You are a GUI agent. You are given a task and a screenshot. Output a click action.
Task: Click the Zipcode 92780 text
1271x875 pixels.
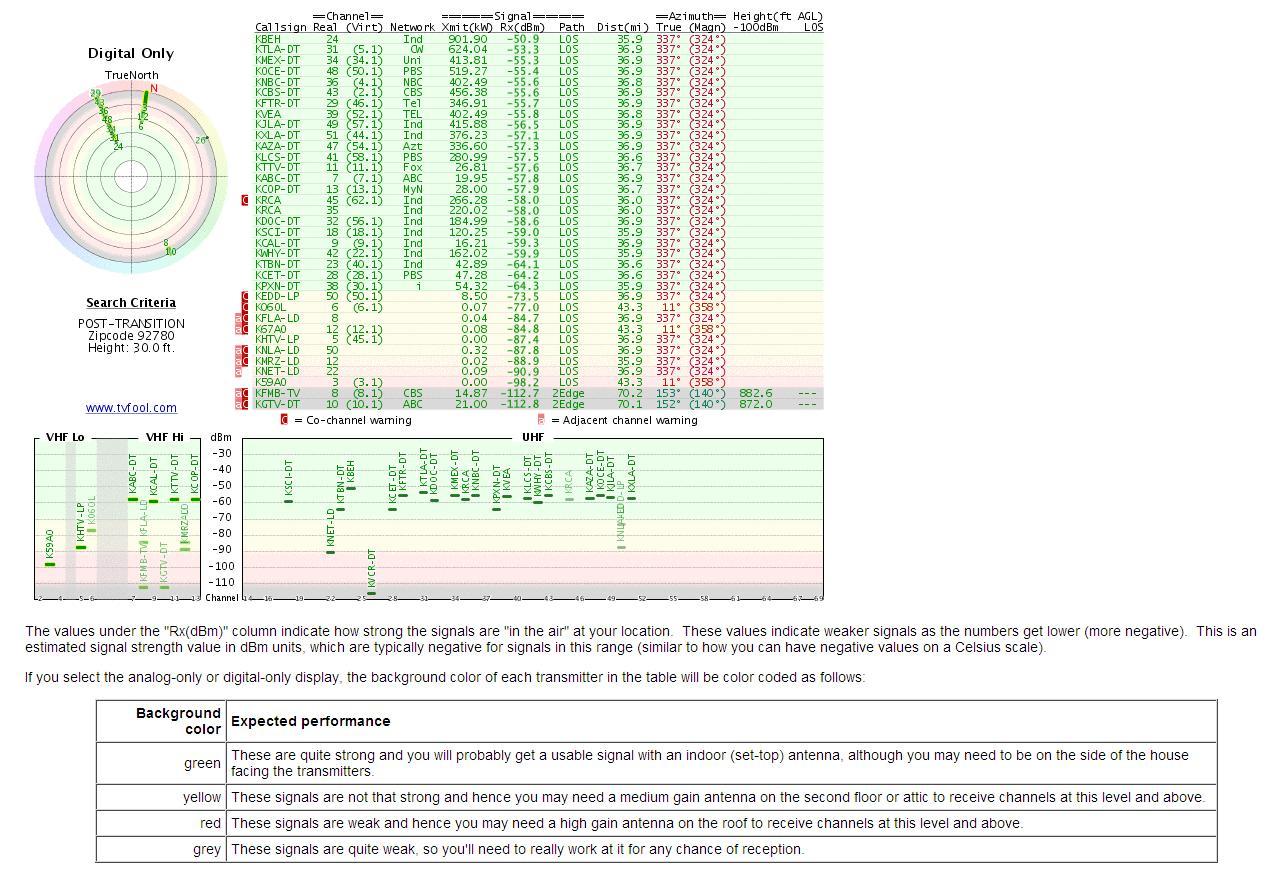[131, 336]
